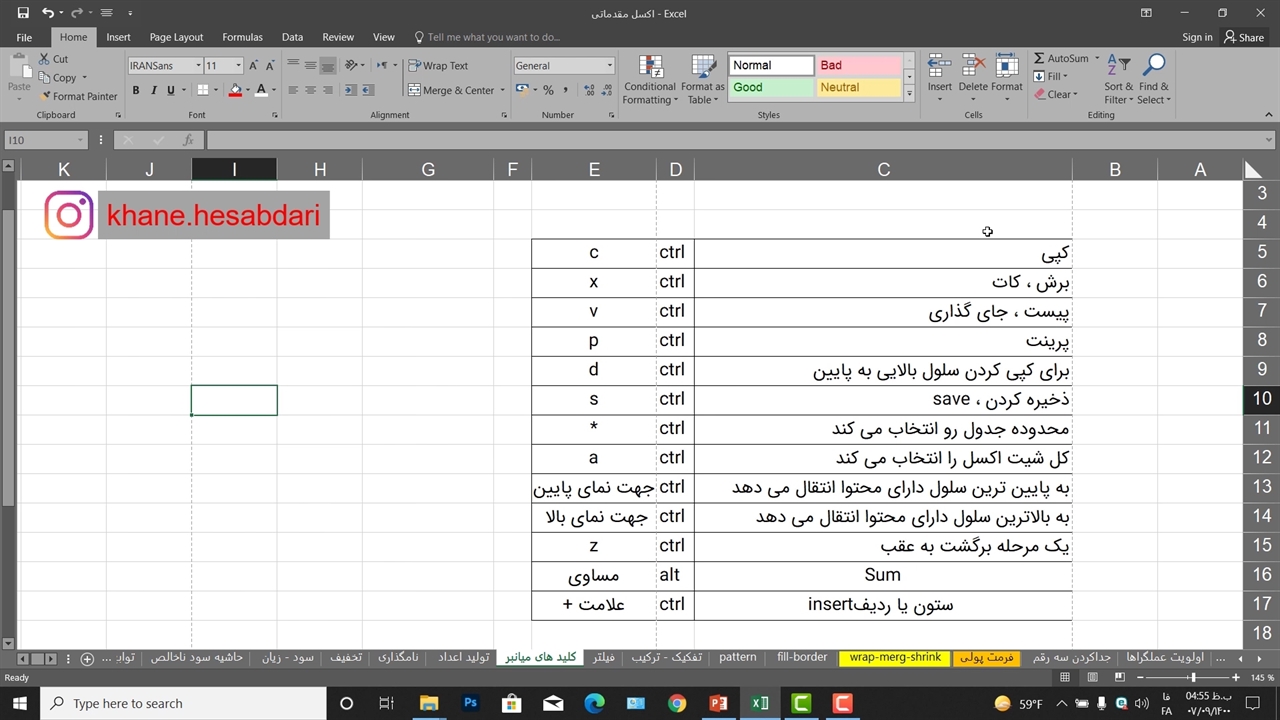Image resolution: width=1280 pixels, height=720 pixels.
Task: Click the AutoSum sigma icon
Action: pos(1039,59)
